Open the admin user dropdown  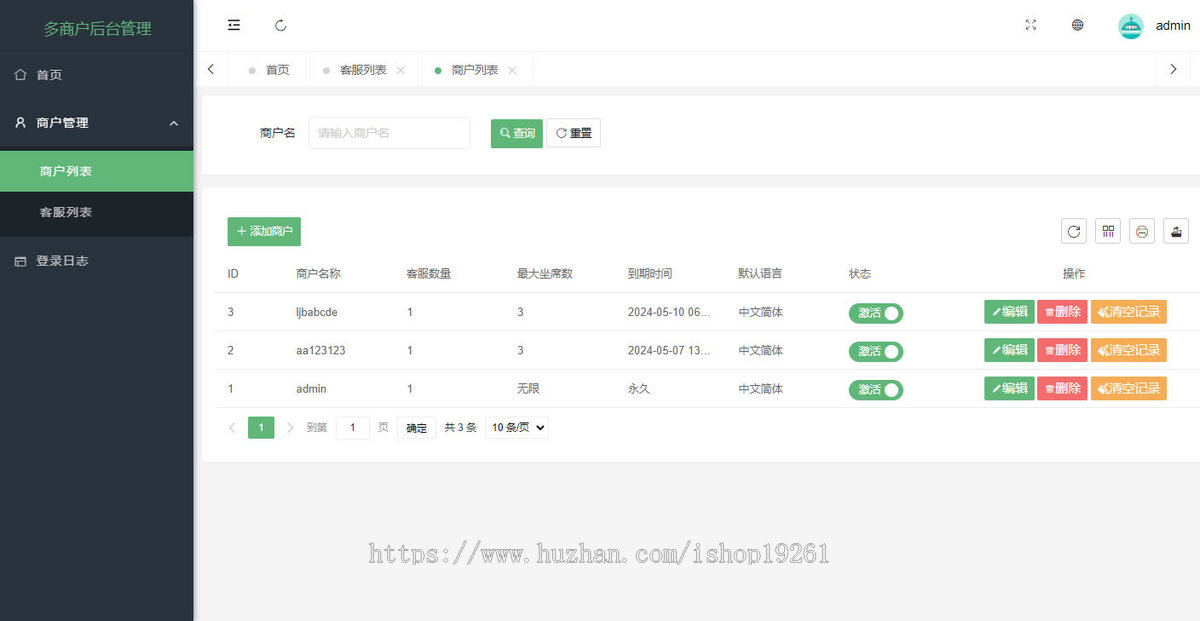coord(1172,26)
